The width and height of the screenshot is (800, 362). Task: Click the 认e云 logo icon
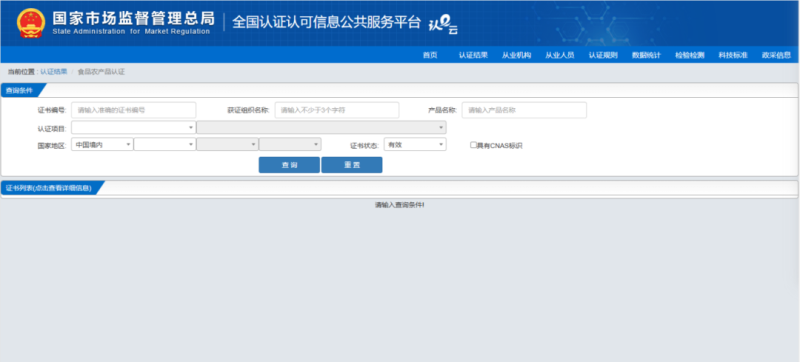tap(443, 24)
